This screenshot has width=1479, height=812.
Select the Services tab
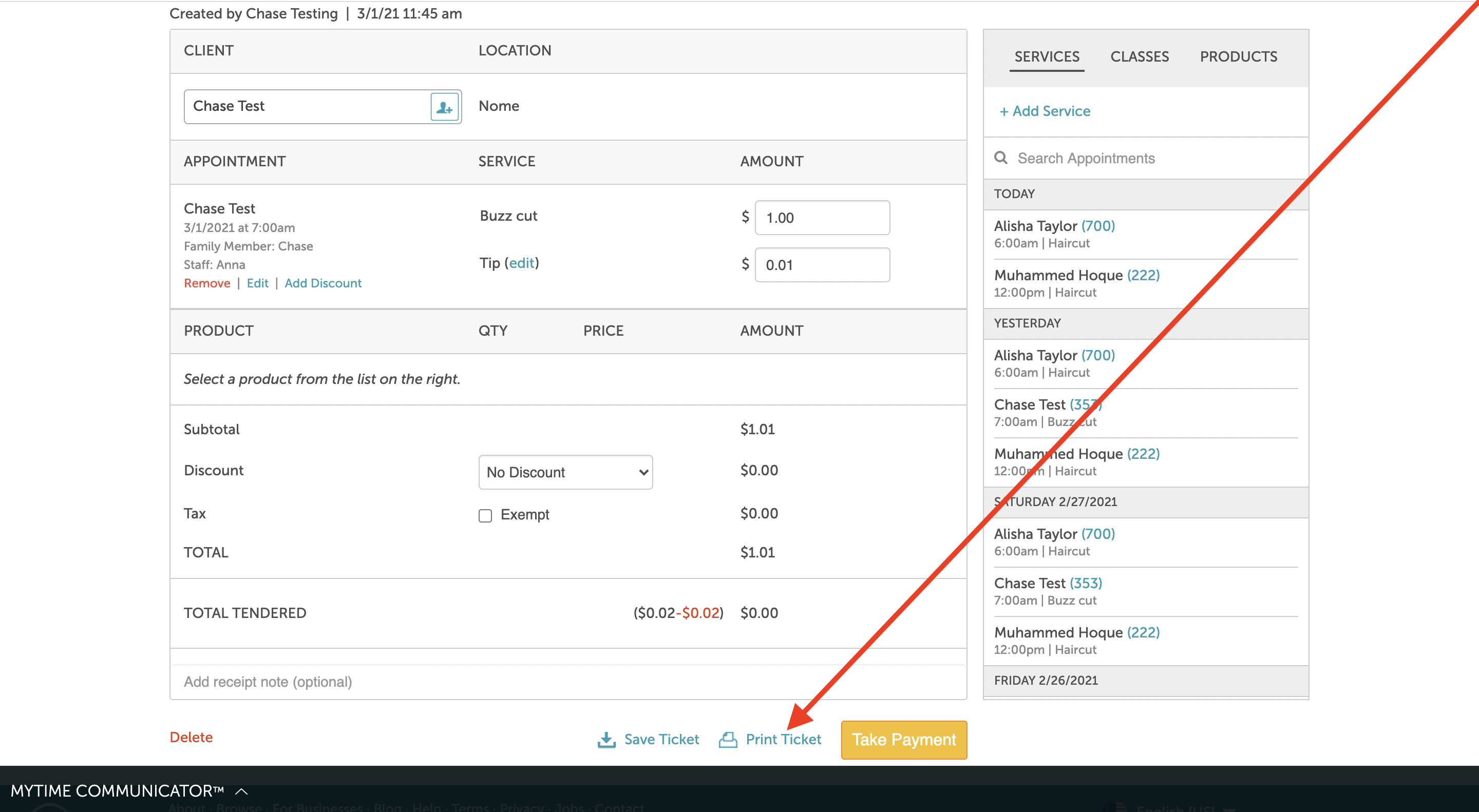pyautogui.click(x=1046, y=56)
